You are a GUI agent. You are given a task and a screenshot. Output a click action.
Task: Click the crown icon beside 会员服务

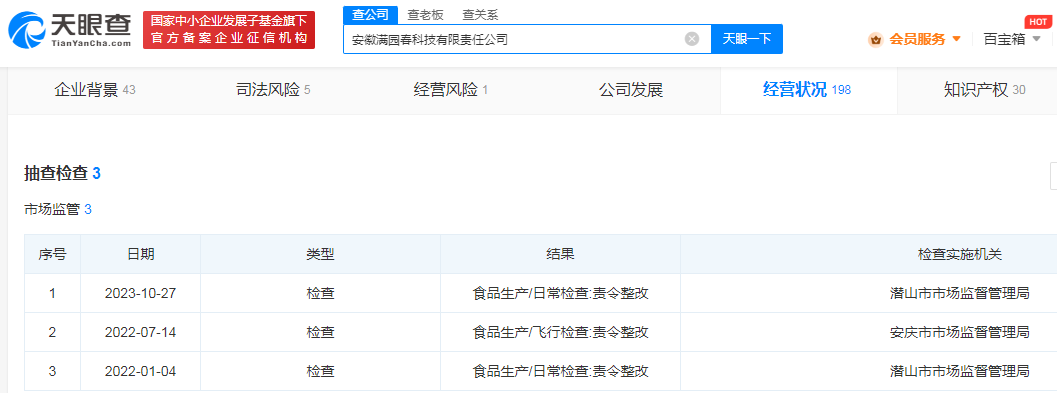point(876,40)
